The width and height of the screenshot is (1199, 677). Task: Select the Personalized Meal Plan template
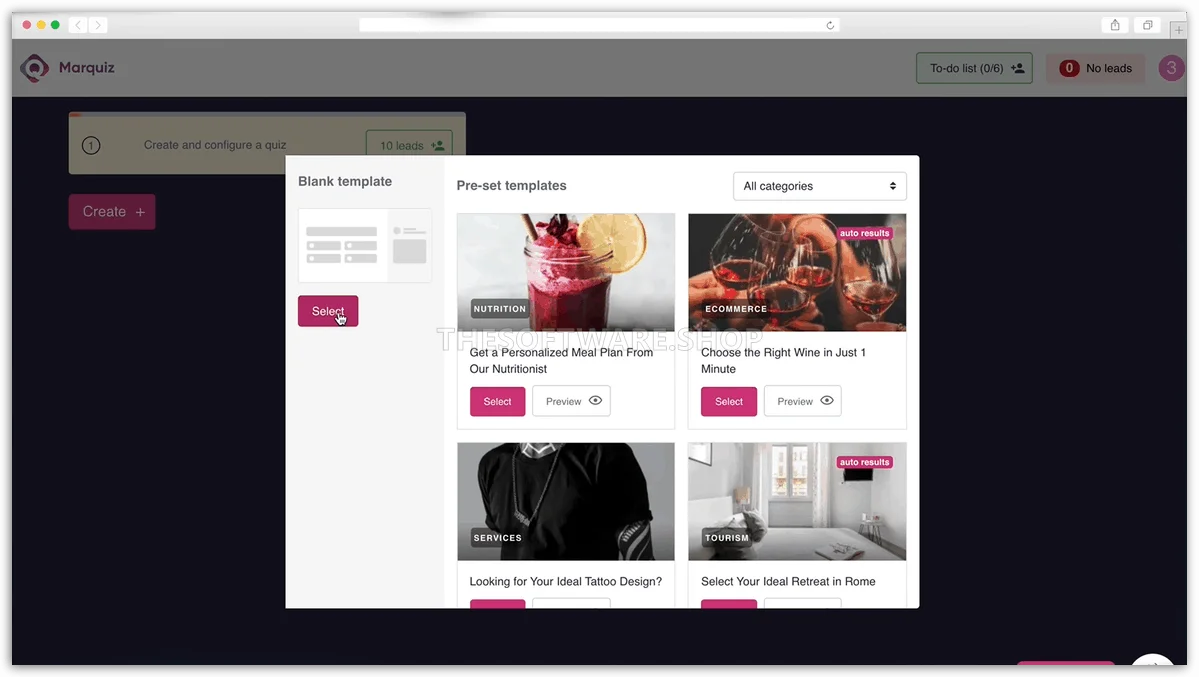point(498,402)
